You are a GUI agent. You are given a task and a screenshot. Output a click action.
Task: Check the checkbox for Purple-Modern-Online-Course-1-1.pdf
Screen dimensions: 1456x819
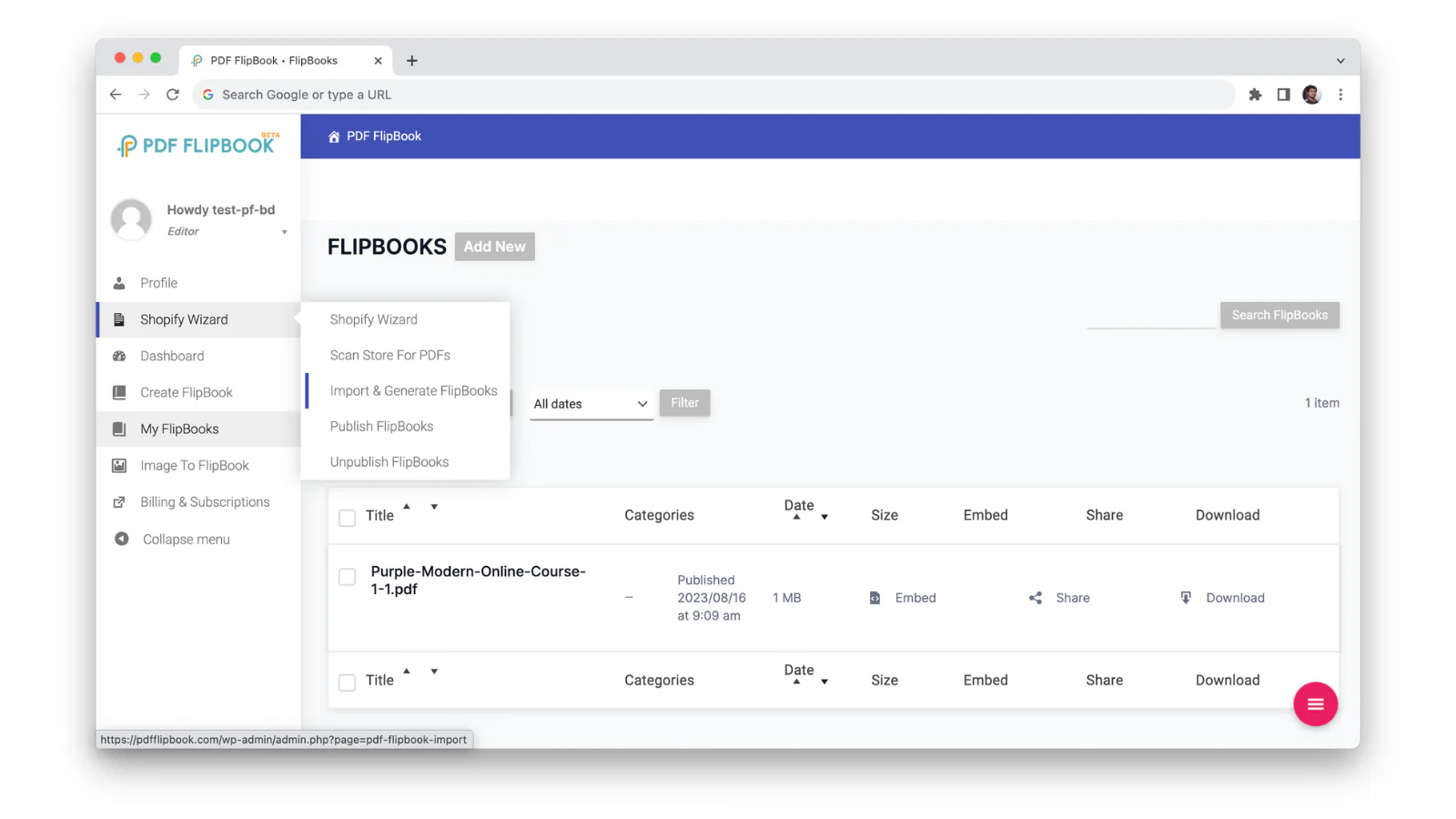[x=347, y=577]
